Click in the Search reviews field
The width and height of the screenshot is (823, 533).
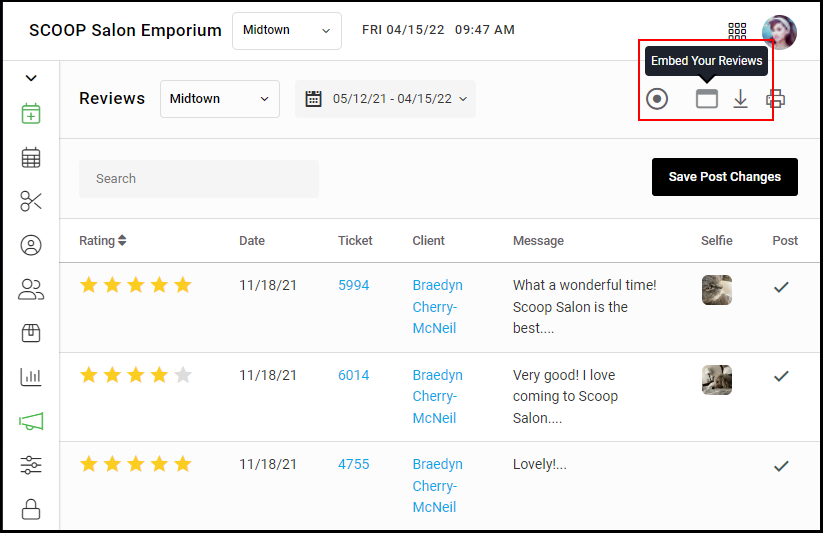(x=199, y=179)
